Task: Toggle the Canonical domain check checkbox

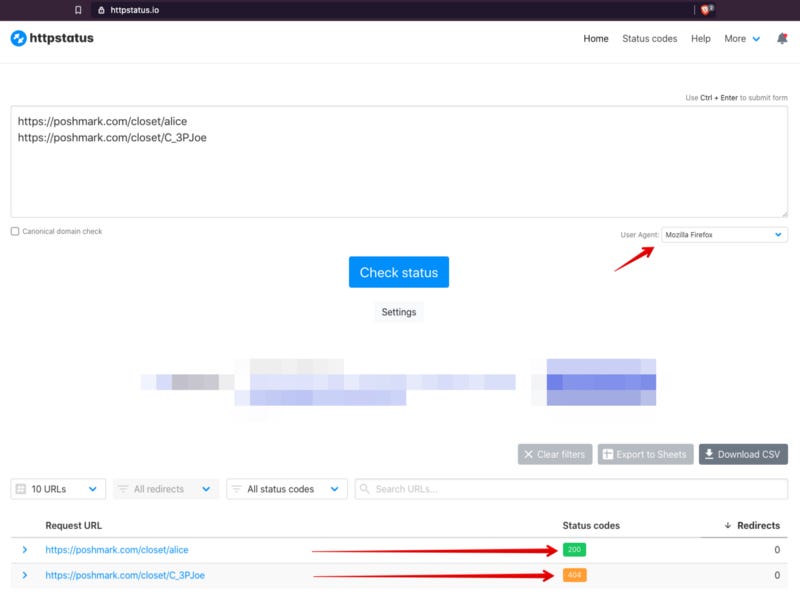Action: click(x=15, y=231)
